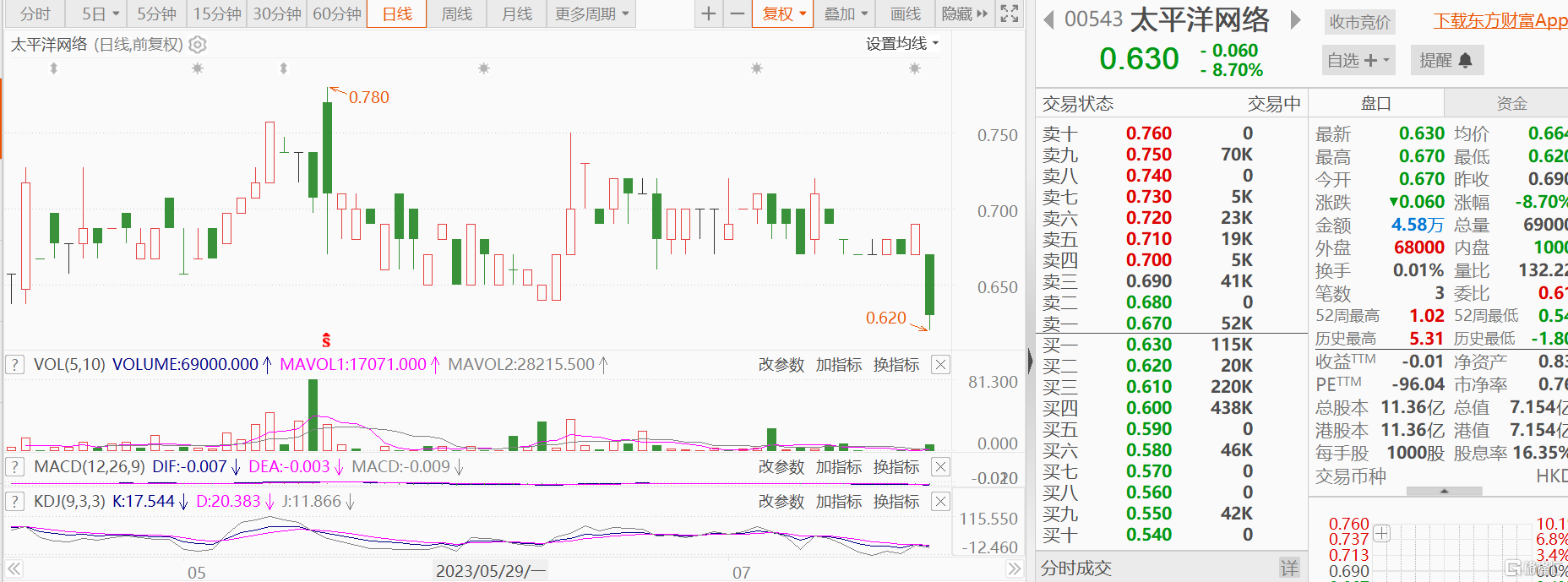Select 分时 intraday tab
The width and height of the screenshot is (1568, 582).
pos(35,14)
